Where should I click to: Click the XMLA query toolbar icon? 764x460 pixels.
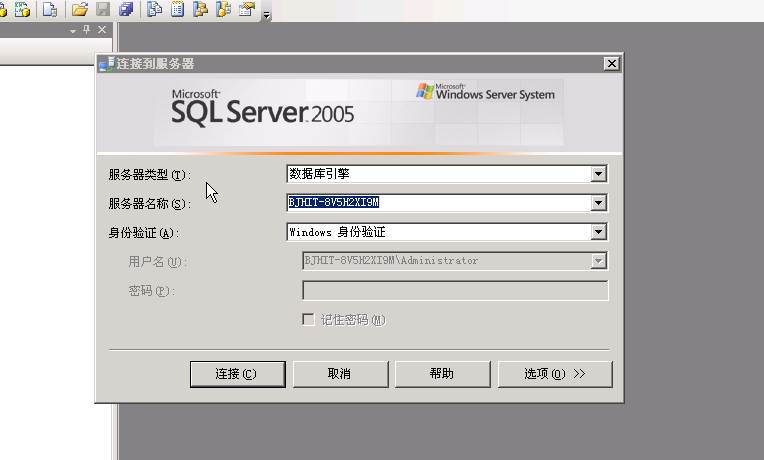point(22,9)
